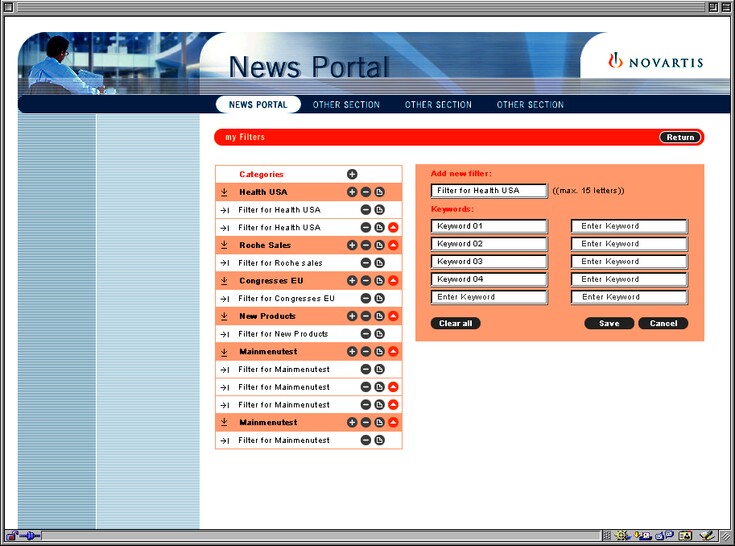Screen dimensions: 735x546
Task: Click the Clear all button
Action: point(456,323)
